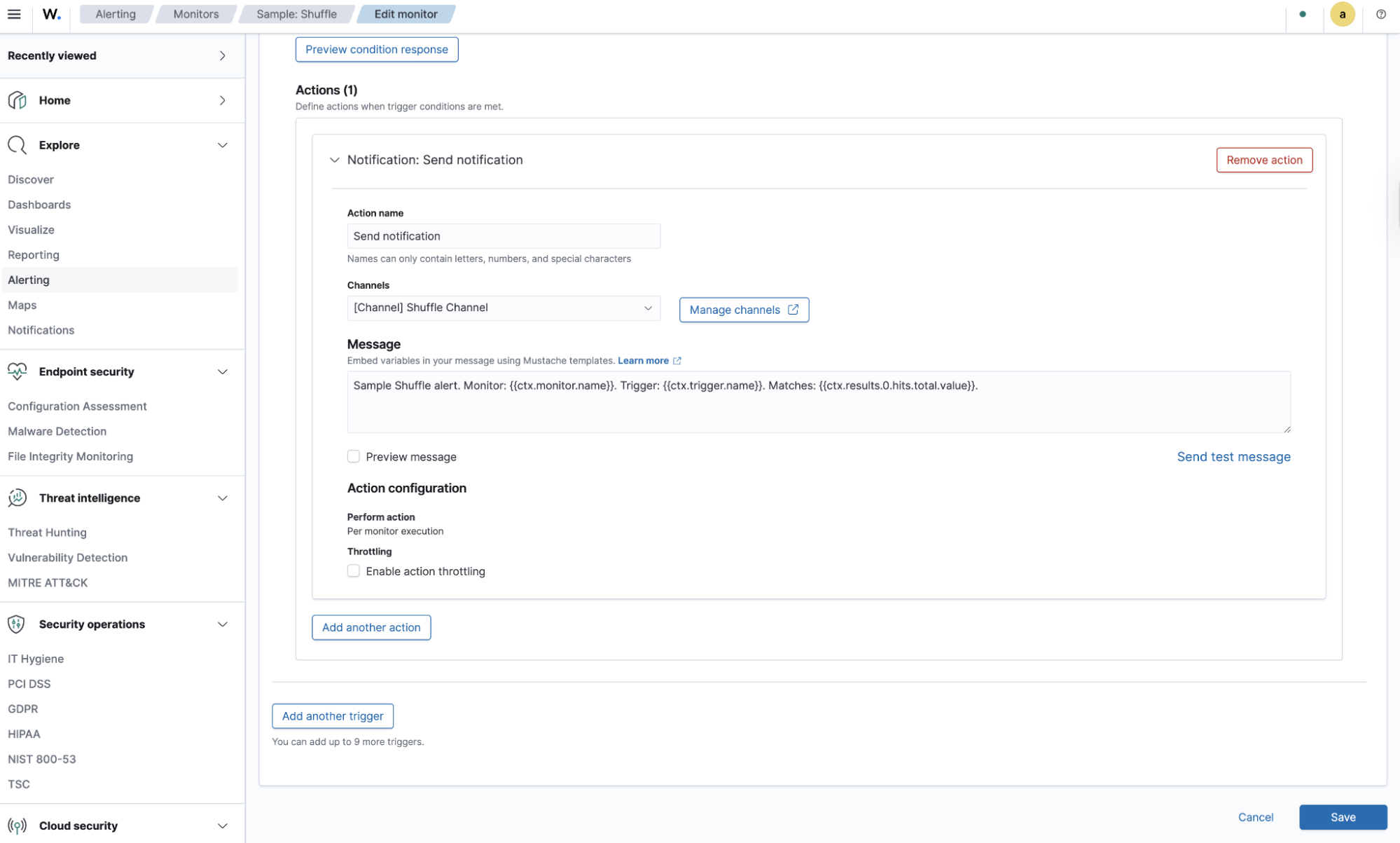This screenshot has width=1400, height=843.
Task: Open IT Hygiene
Action: [x=36, y=658]
